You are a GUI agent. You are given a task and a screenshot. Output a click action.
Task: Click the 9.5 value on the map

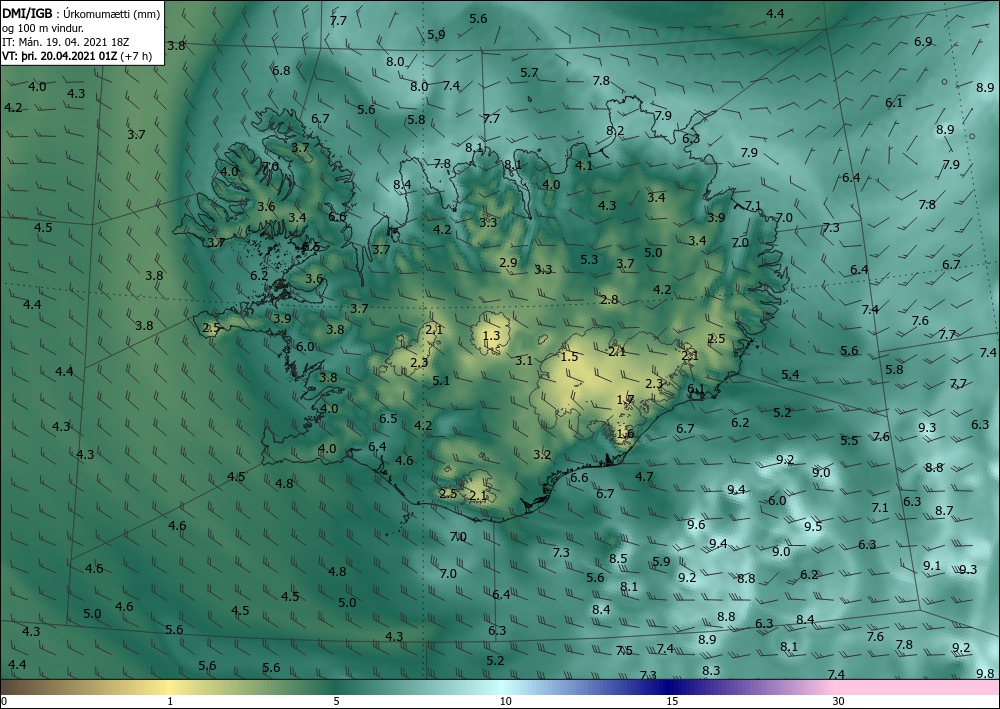812,526
